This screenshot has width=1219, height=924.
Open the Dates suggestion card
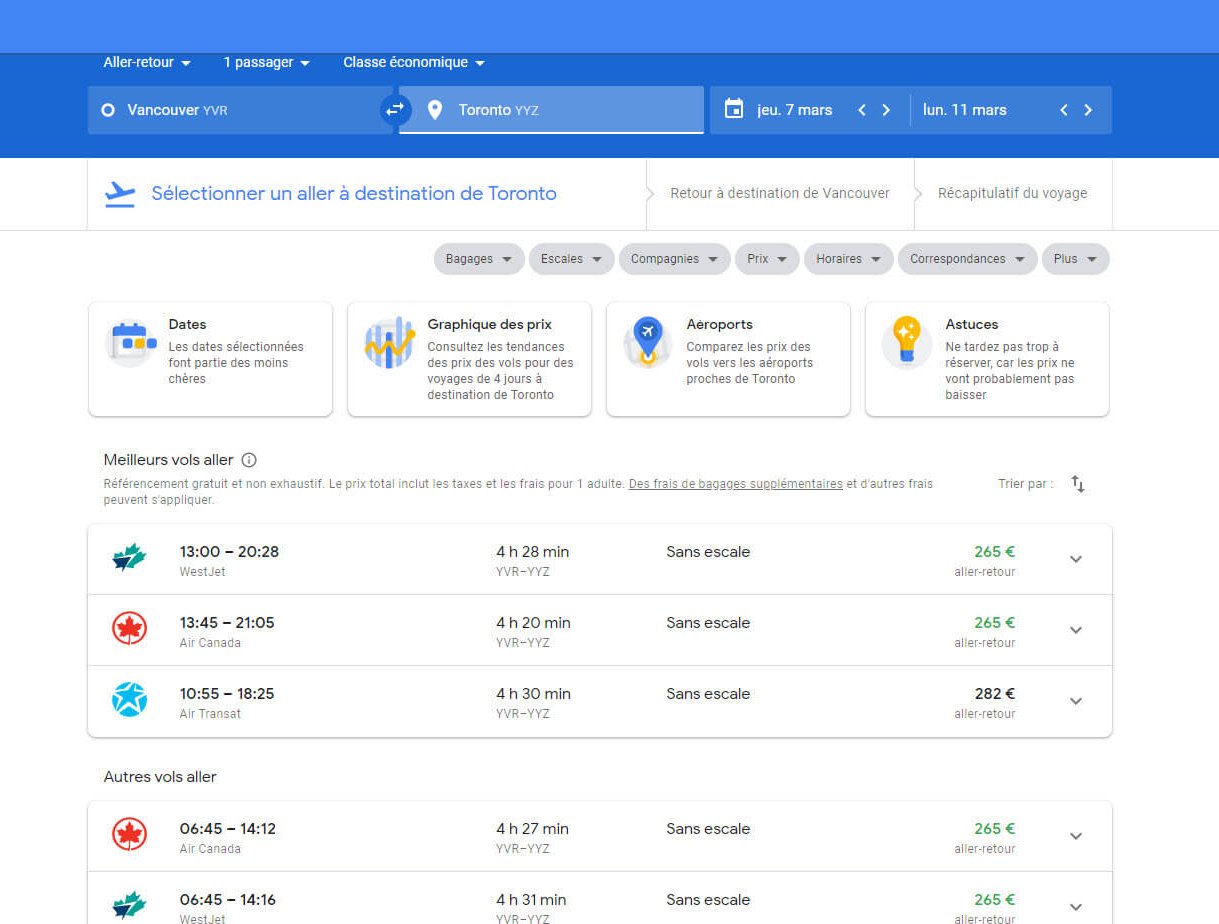(210, 359)
